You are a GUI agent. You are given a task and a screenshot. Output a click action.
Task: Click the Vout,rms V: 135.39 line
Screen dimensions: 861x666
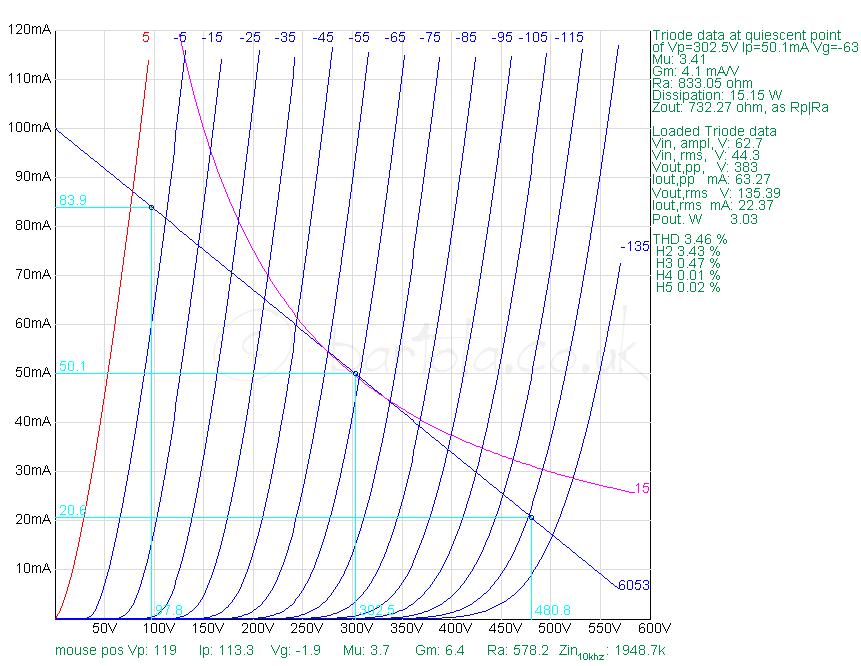click(x=716, y=193)
